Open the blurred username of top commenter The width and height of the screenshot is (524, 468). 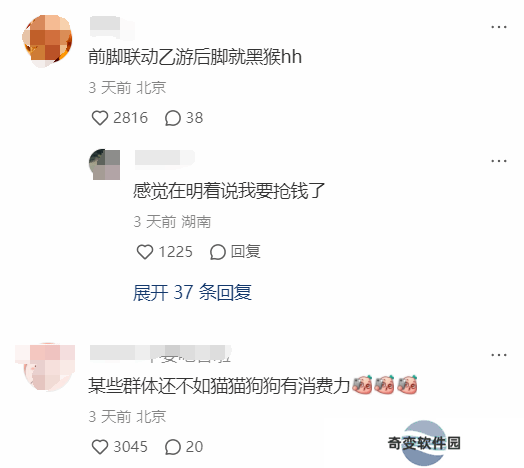[x=112, y=27]
